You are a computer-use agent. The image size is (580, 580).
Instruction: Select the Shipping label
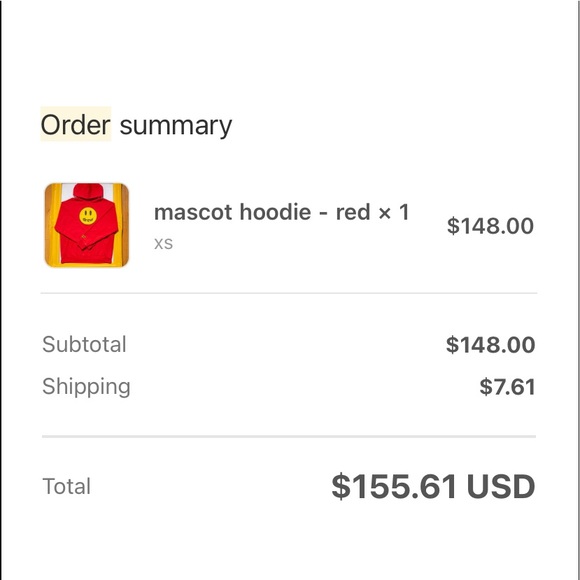[86, 387]
